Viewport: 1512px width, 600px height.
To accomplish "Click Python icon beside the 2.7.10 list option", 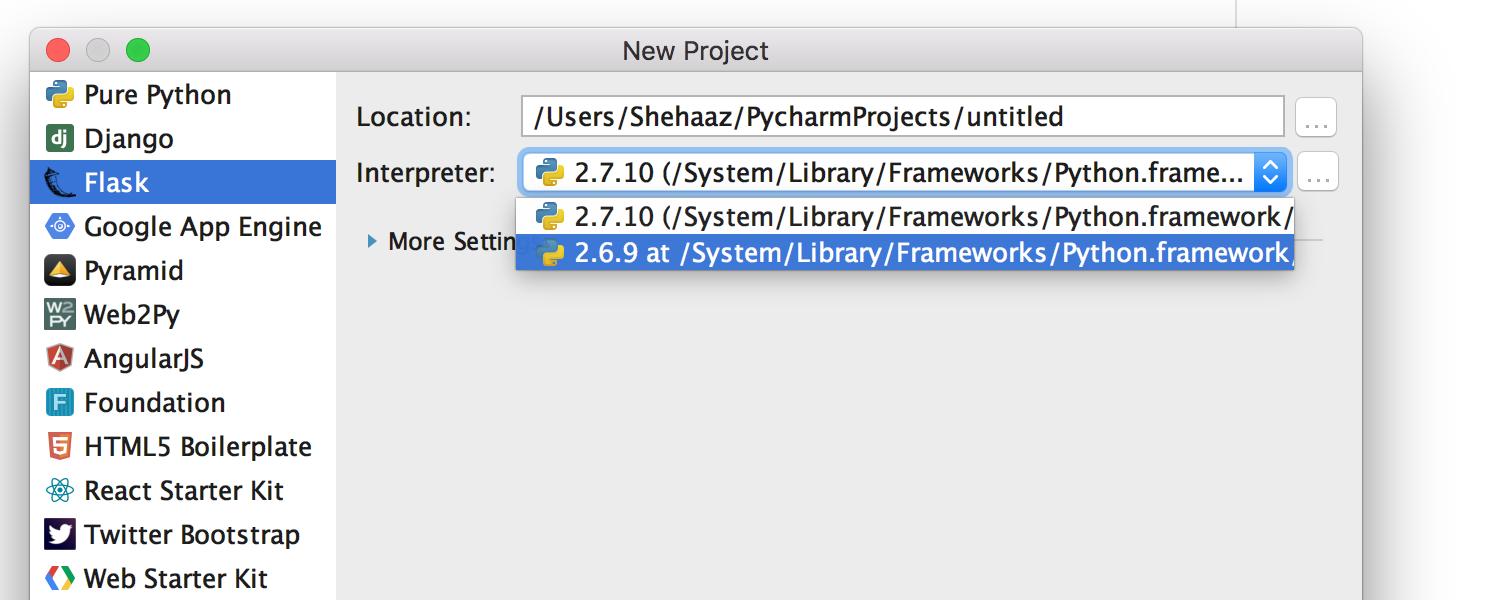I will (550, 217).
